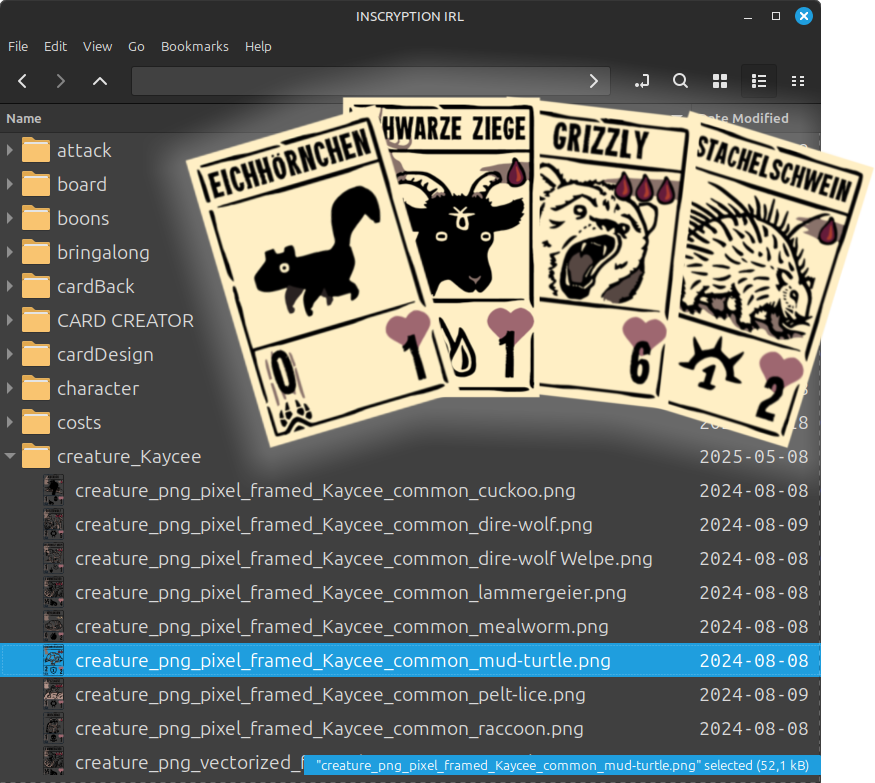Open the File menu

(18, 46)
